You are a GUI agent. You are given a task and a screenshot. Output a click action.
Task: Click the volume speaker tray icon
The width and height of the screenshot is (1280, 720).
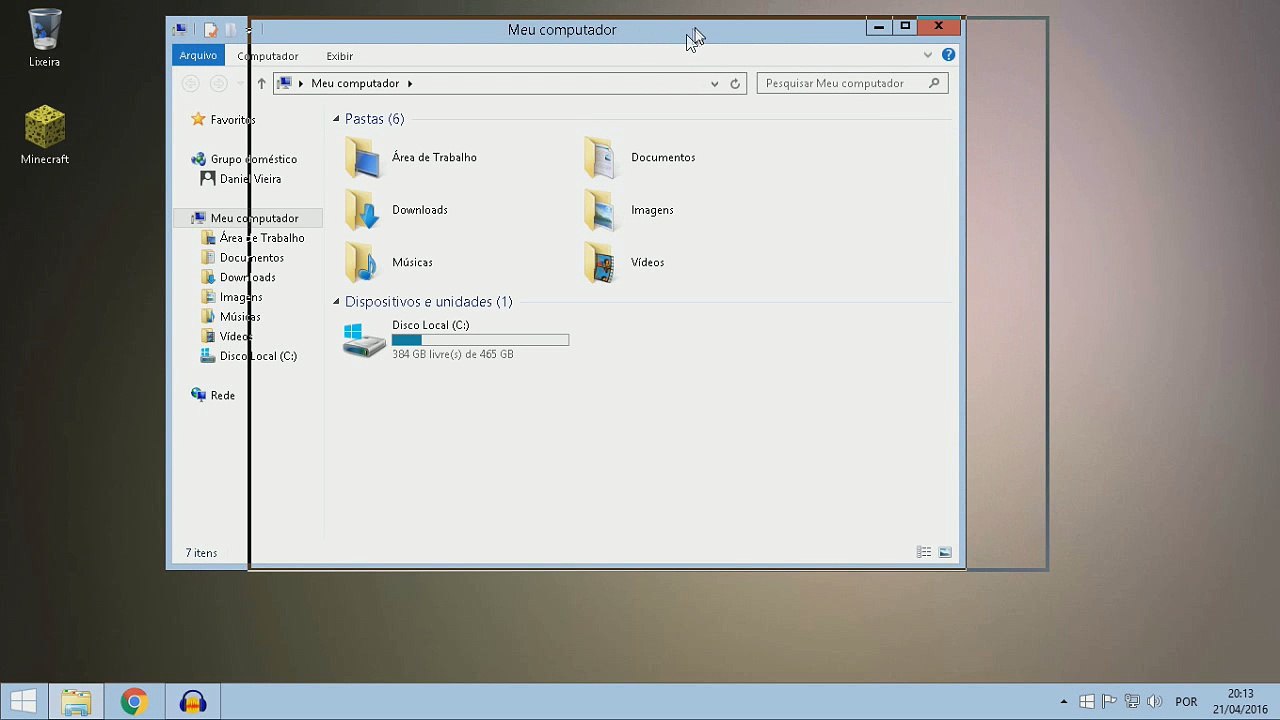1155,702
